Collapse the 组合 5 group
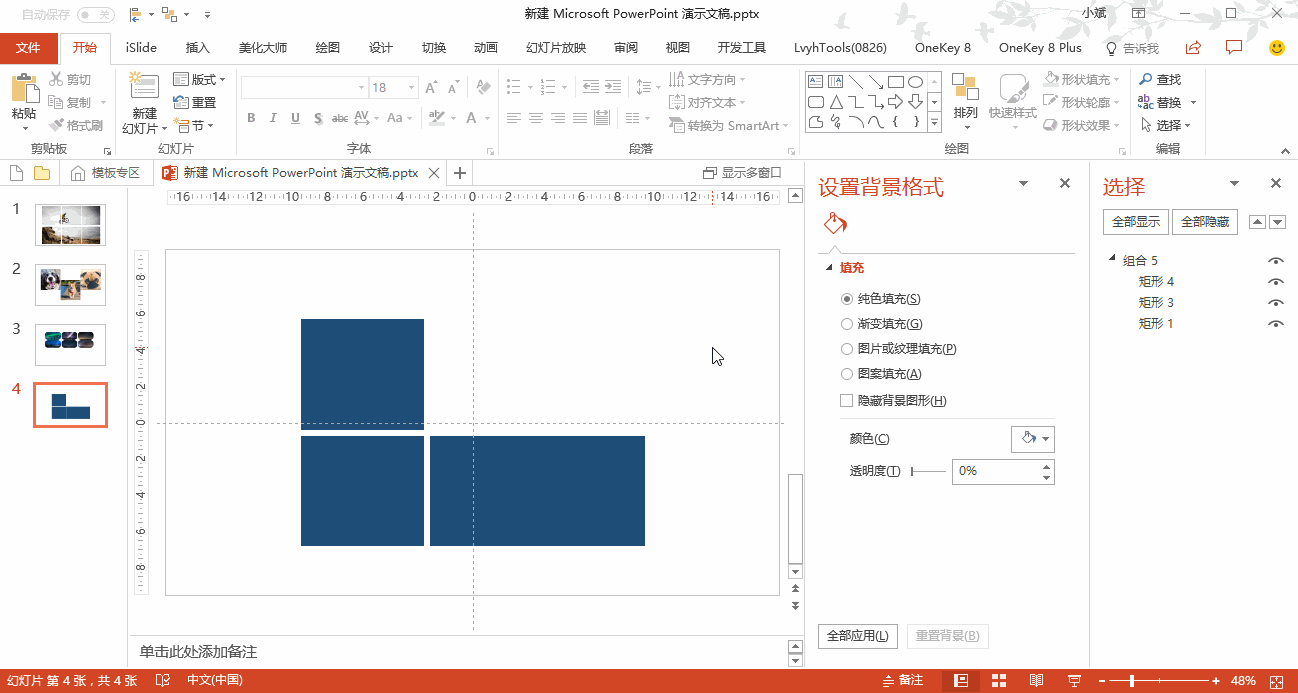1298x693 pixels. (x=1110, y=259)
